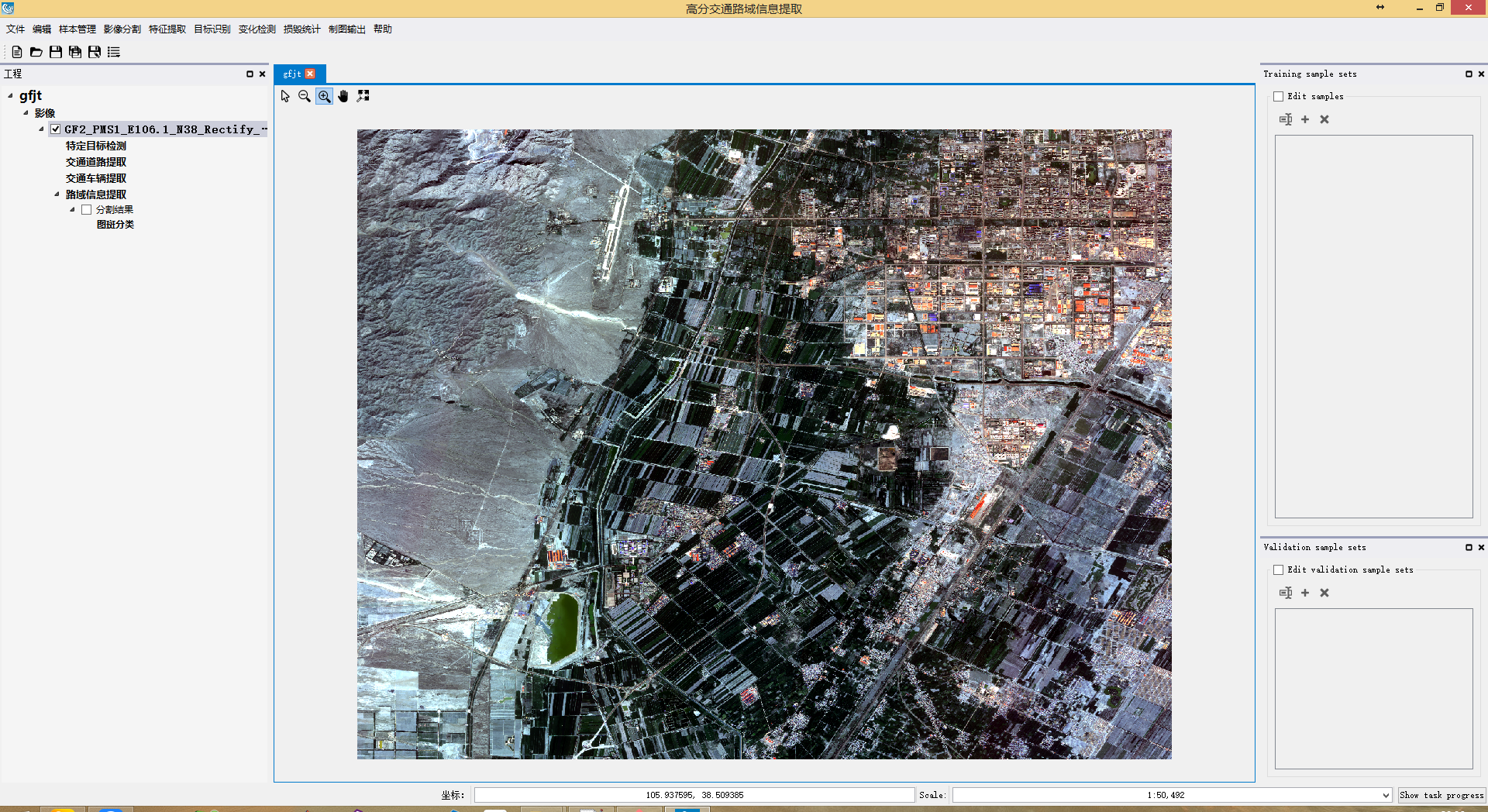Add a training sample set with the plus icon
The height and width of the screenshot is (812, 1488).
click(x=1305, y=119)
